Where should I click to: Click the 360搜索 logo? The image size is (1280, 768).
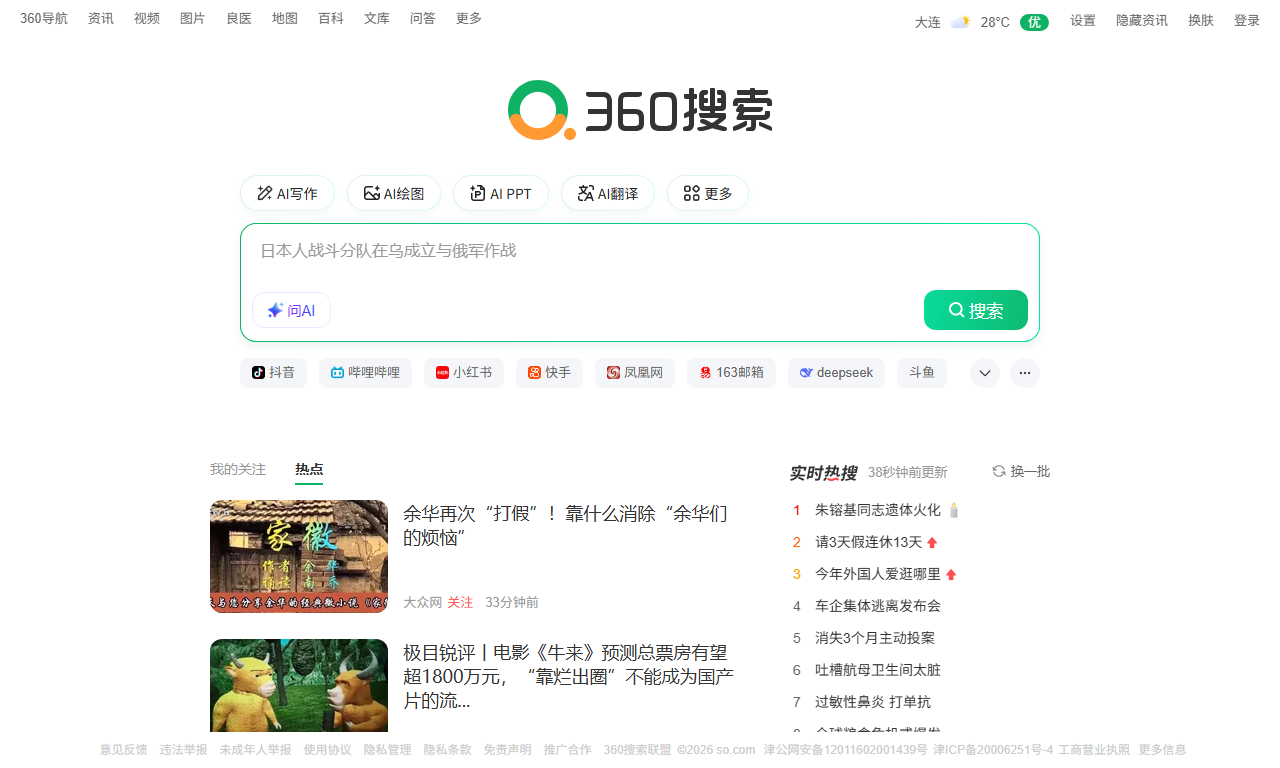(640, 110)
